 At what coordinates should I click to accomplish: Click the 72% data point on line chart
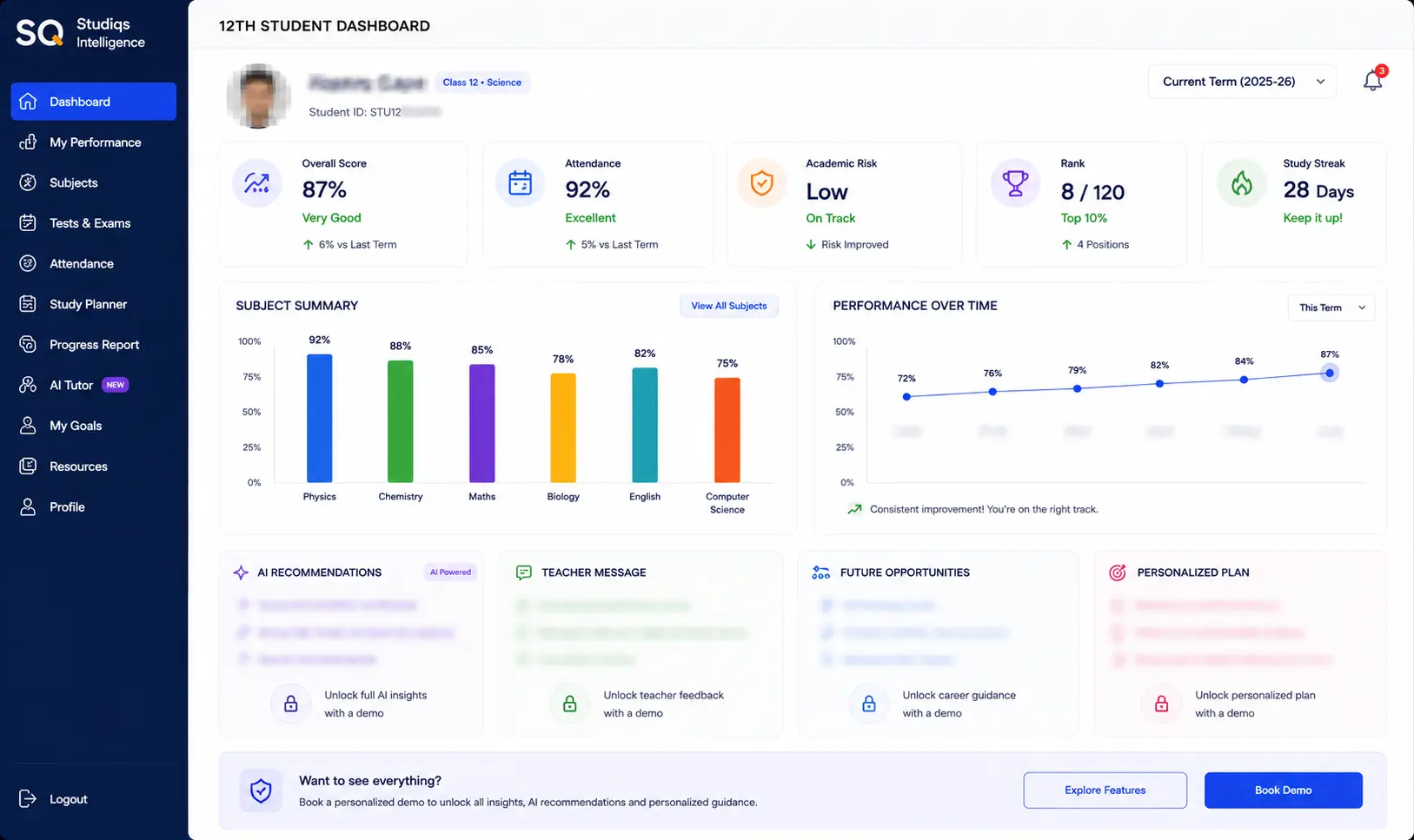tap(906, 397)
